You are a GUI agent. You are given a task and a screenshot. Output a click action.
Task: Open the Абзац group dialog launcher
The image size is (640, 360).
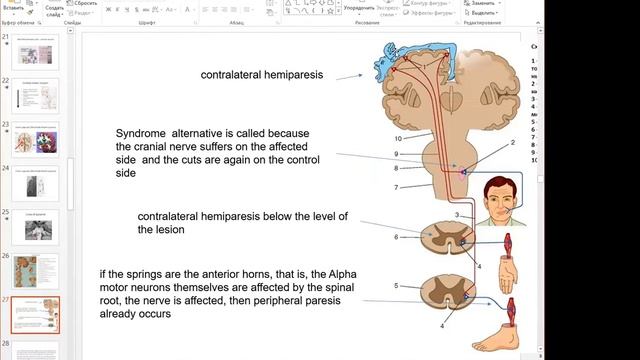(x=277, y=23)
